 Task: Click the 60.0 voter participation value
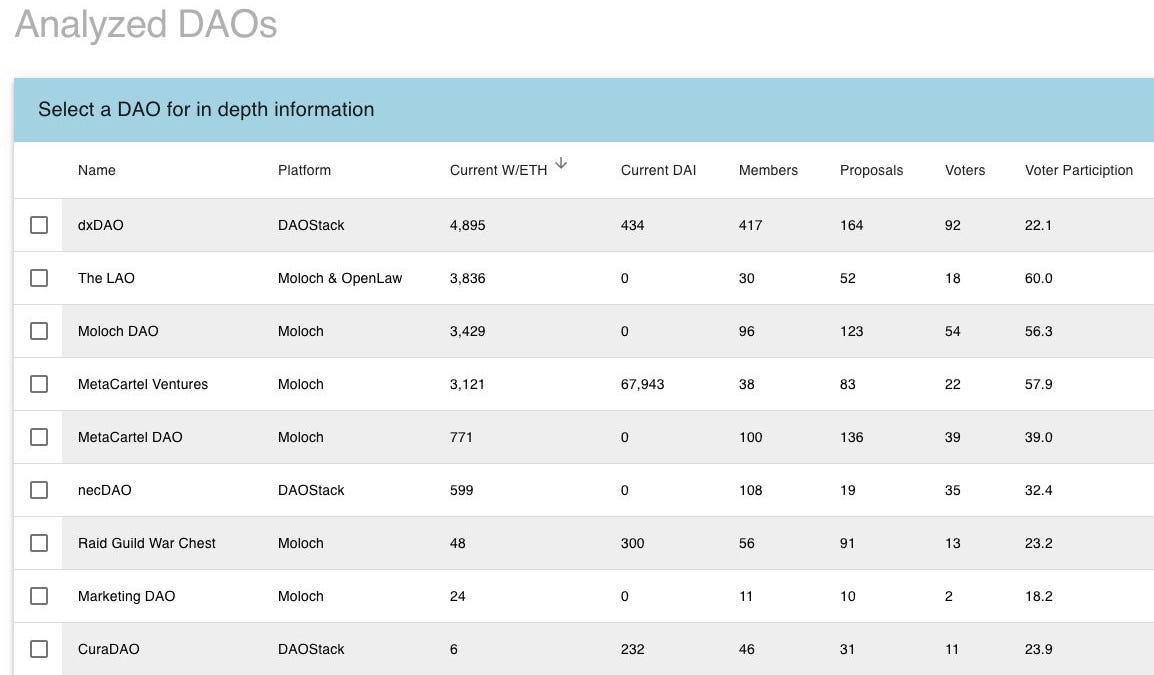(1038, 278)
